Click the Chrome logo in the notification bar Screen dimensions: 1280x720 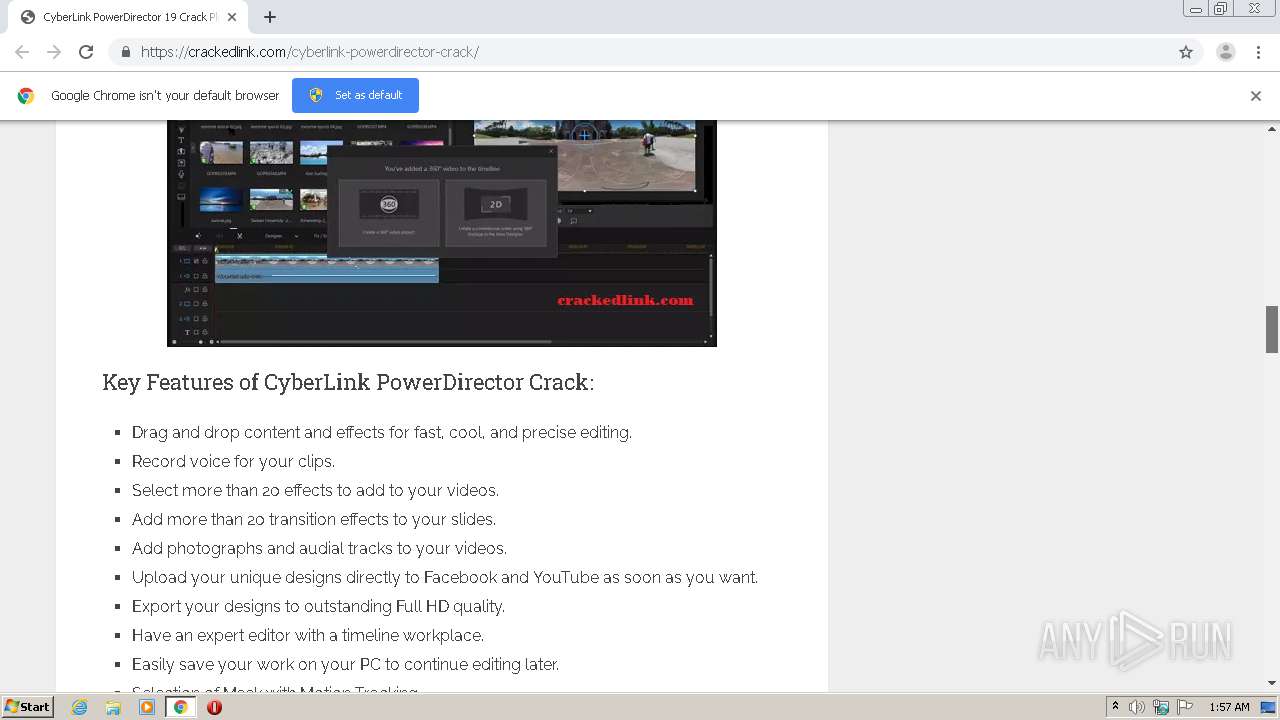[26, 96]
